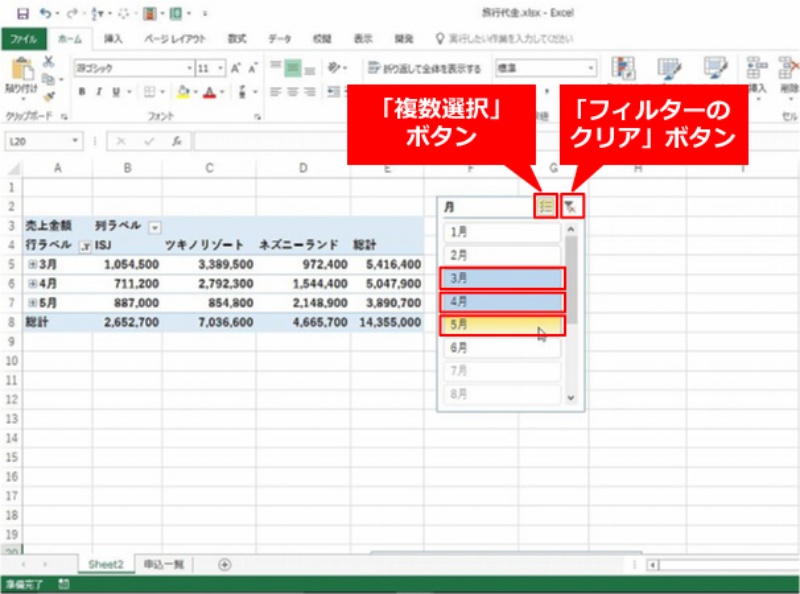Open the fill color tool

182,92
